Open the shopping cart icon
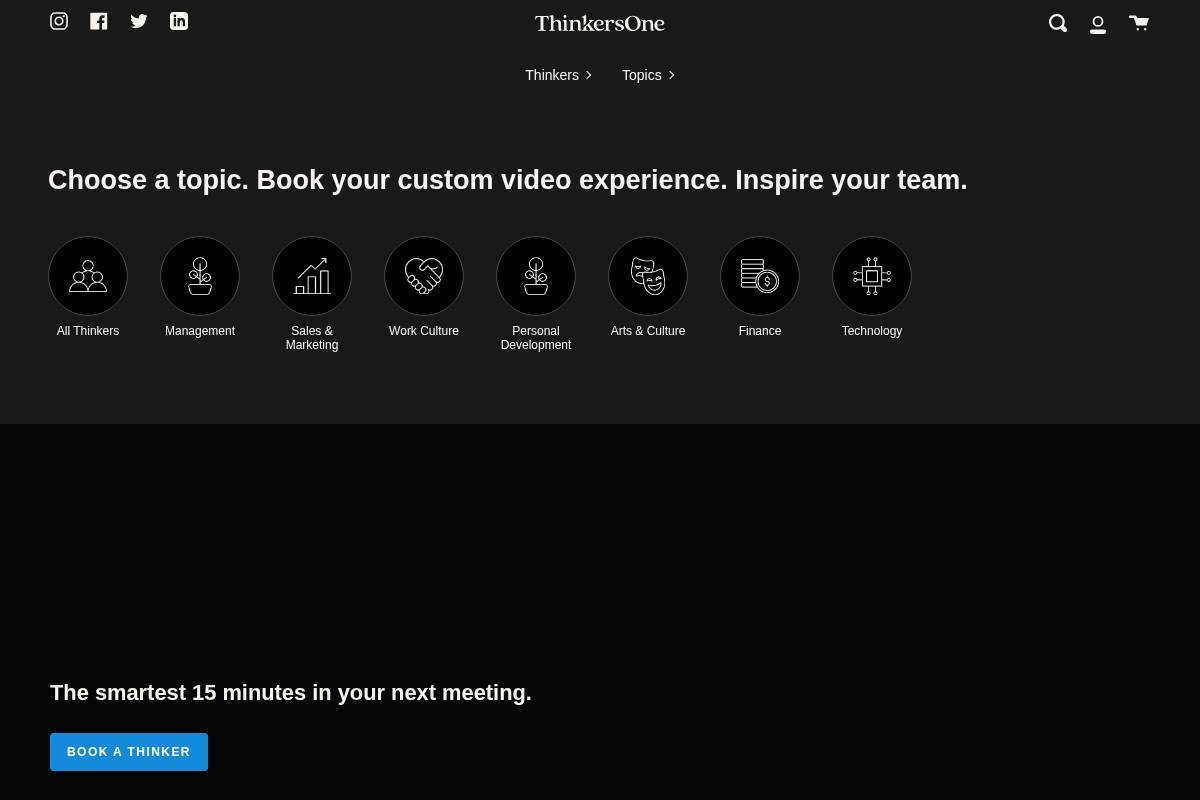 1139,22
